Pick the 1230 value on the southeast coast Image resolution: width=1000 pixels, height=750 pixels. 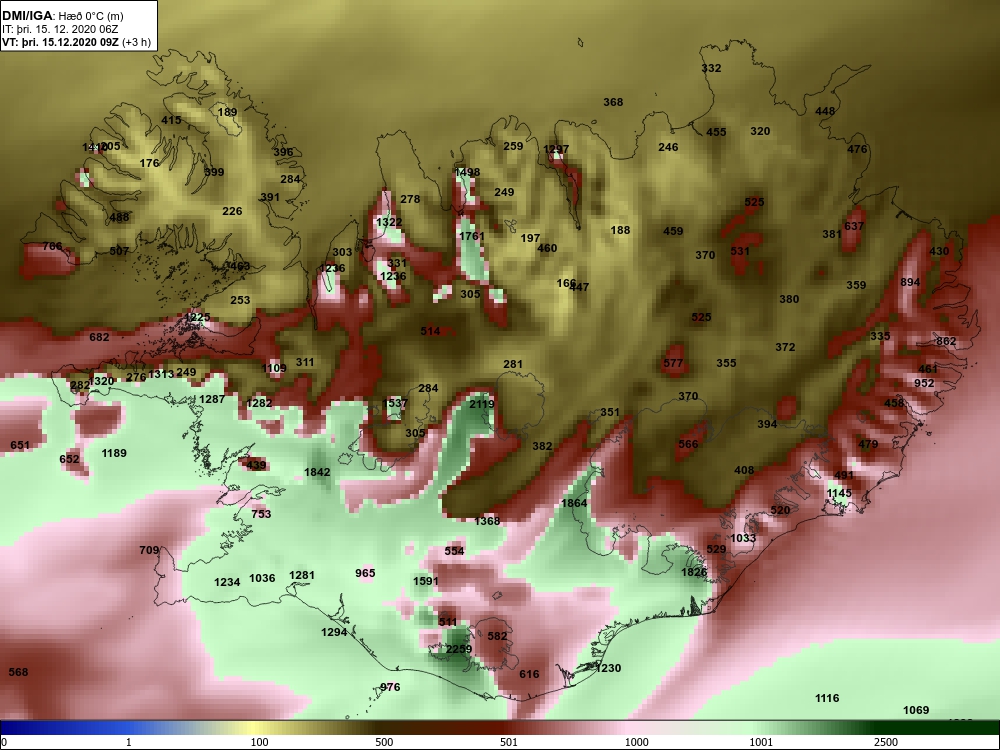click(608, 668)
